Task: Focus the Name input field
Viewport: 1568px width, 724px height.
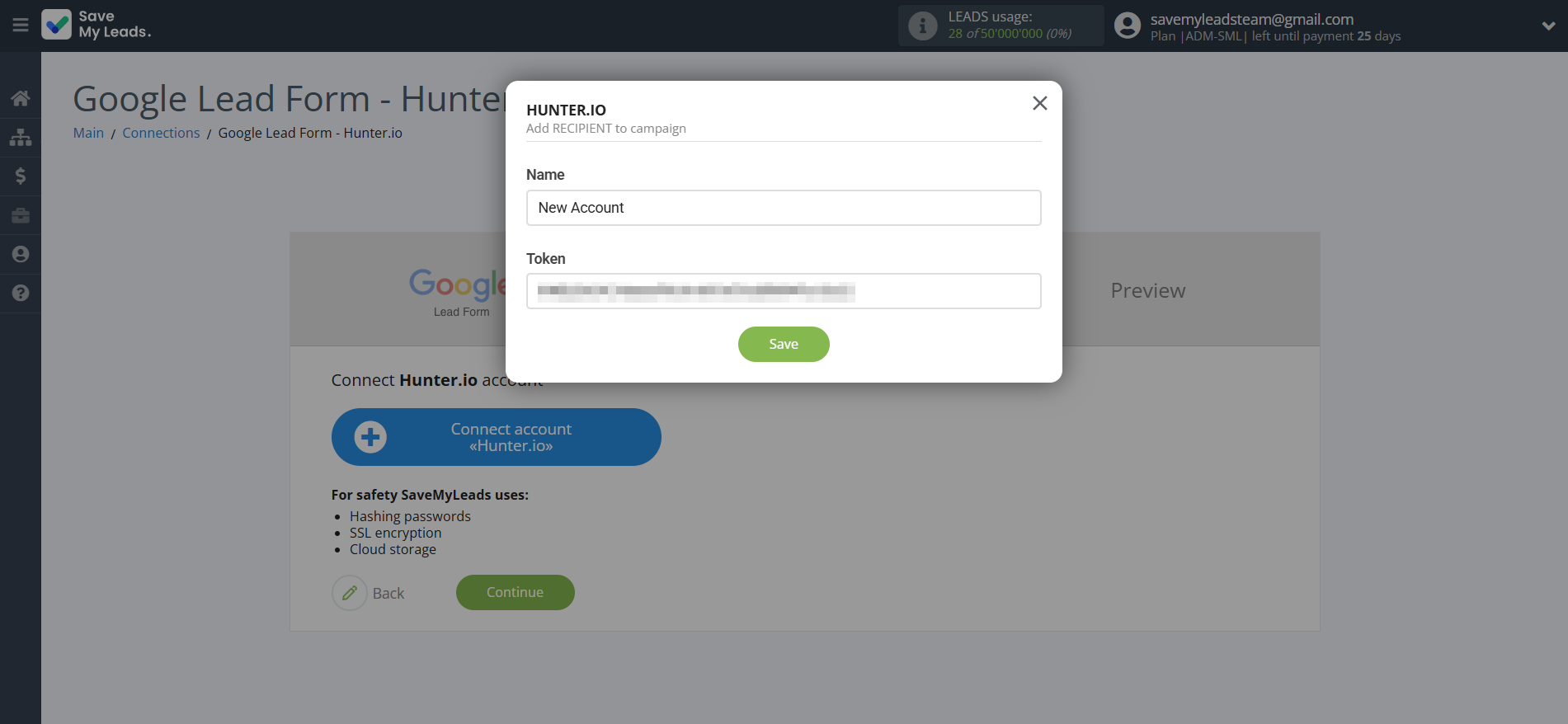Action: click(784, 208)
